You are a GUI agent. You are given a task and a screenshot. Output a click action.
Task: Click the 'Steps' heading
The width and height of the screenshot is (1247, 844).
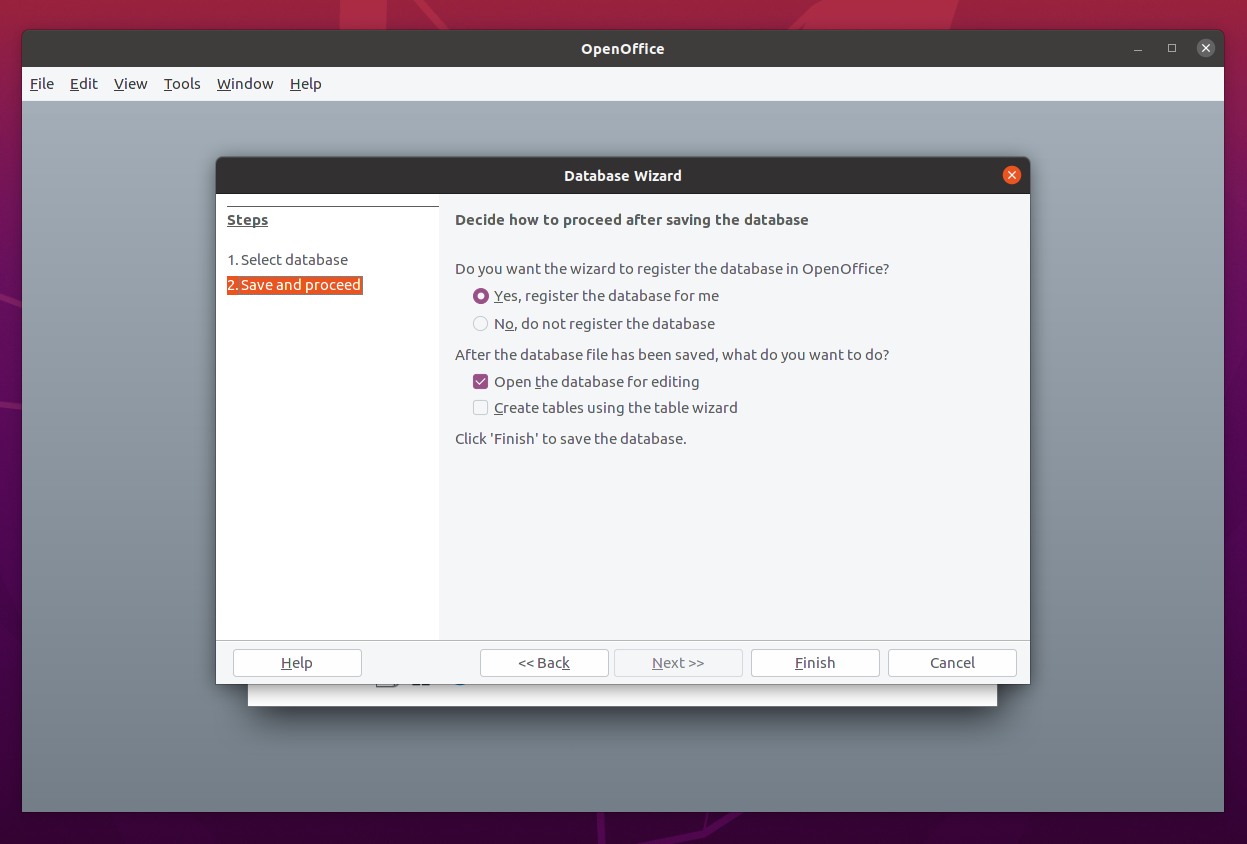248,220
